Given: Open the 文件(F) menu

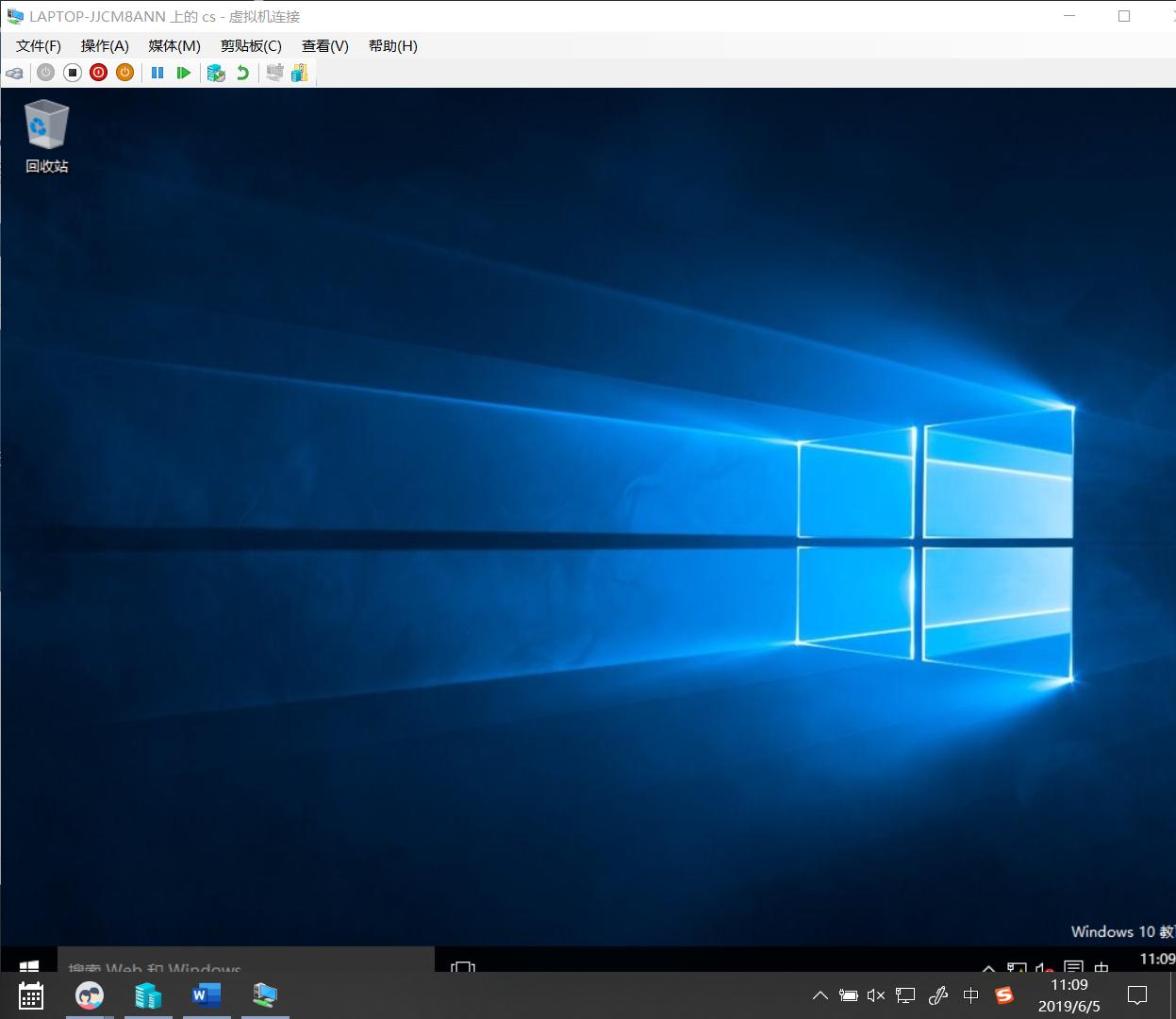Looking at the screenshot, I should click(39, 45).
